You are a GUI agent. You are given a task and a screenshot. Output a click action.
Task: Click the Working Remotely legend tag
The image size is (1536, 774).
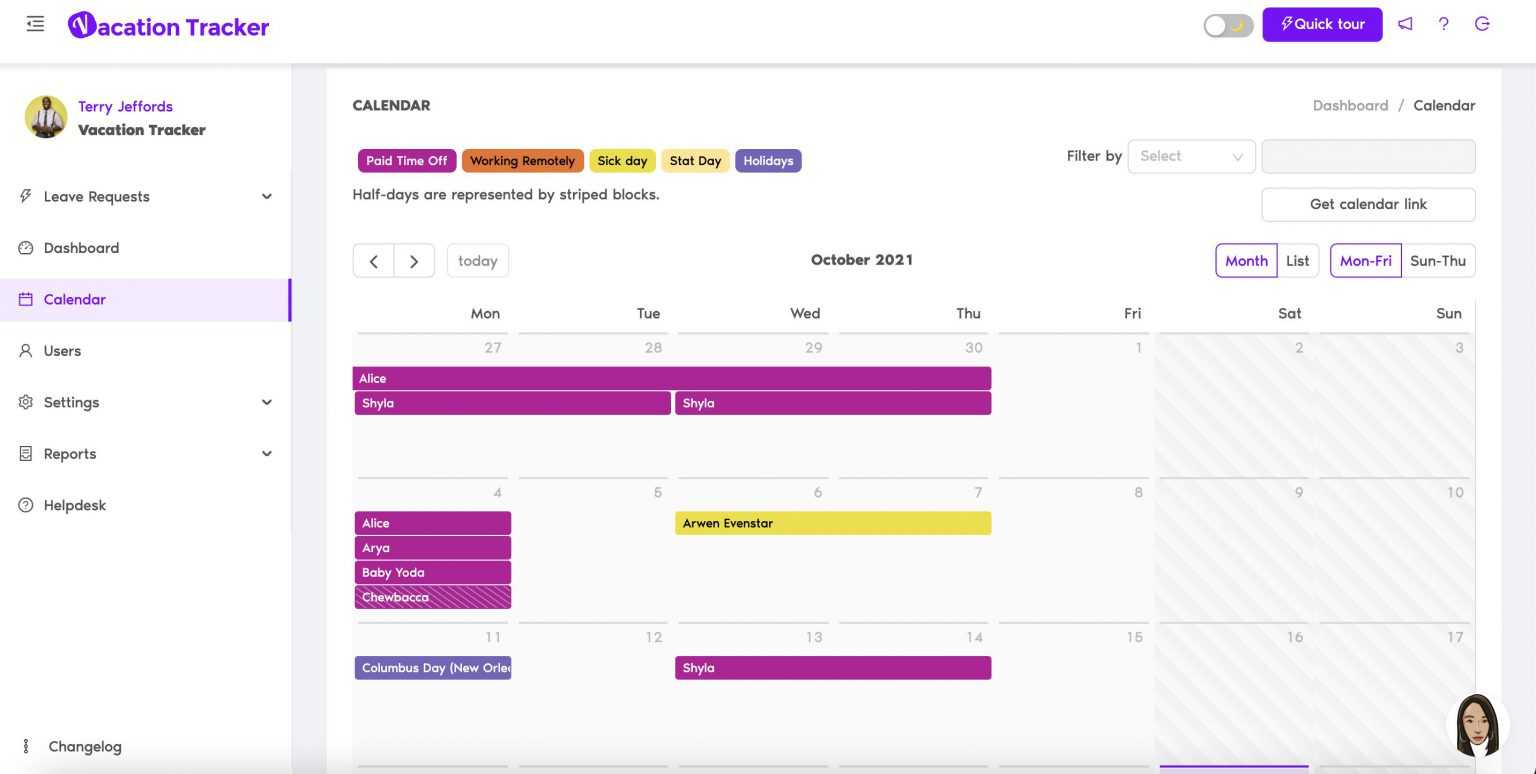[523, 161]
